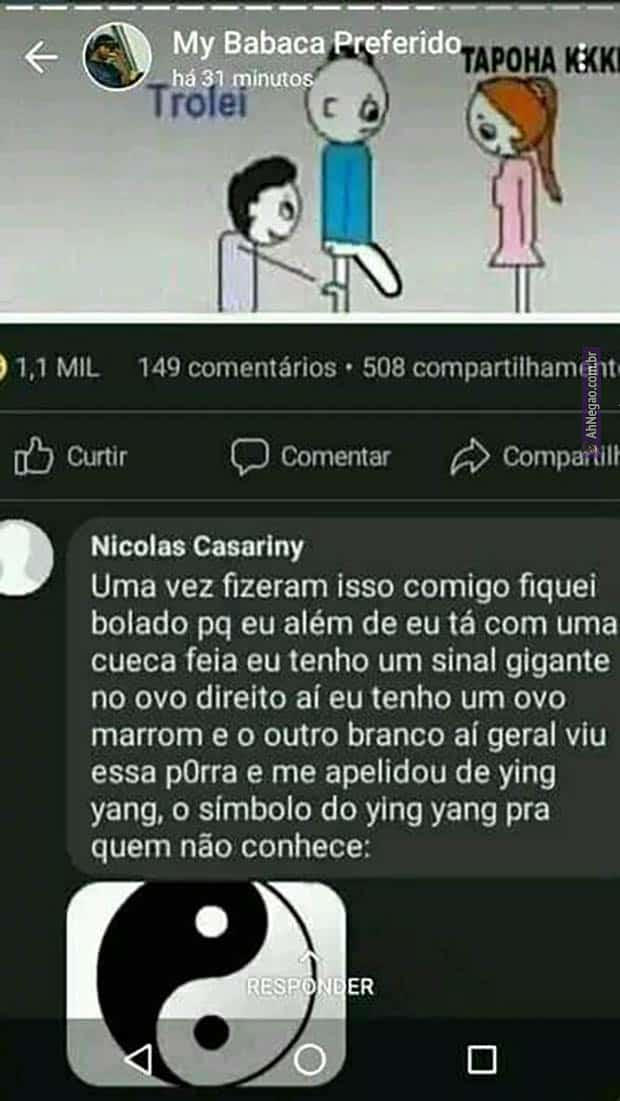
Task: Tap the Curtir thumbs-up icon
Action: (34, 457)
